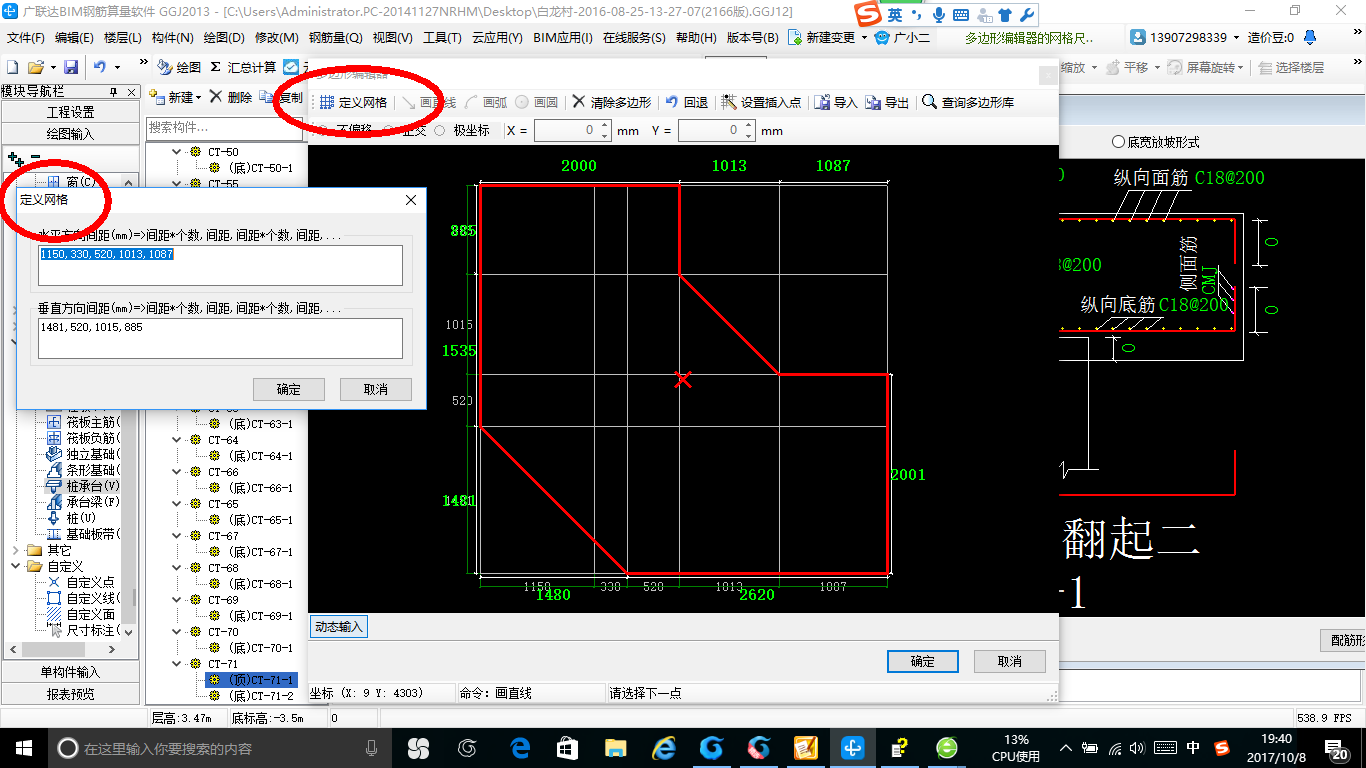This screenshot has width=1366, height=768.
Task: Collapse the CT-64 tree node
Action: (x=177, y=440)
